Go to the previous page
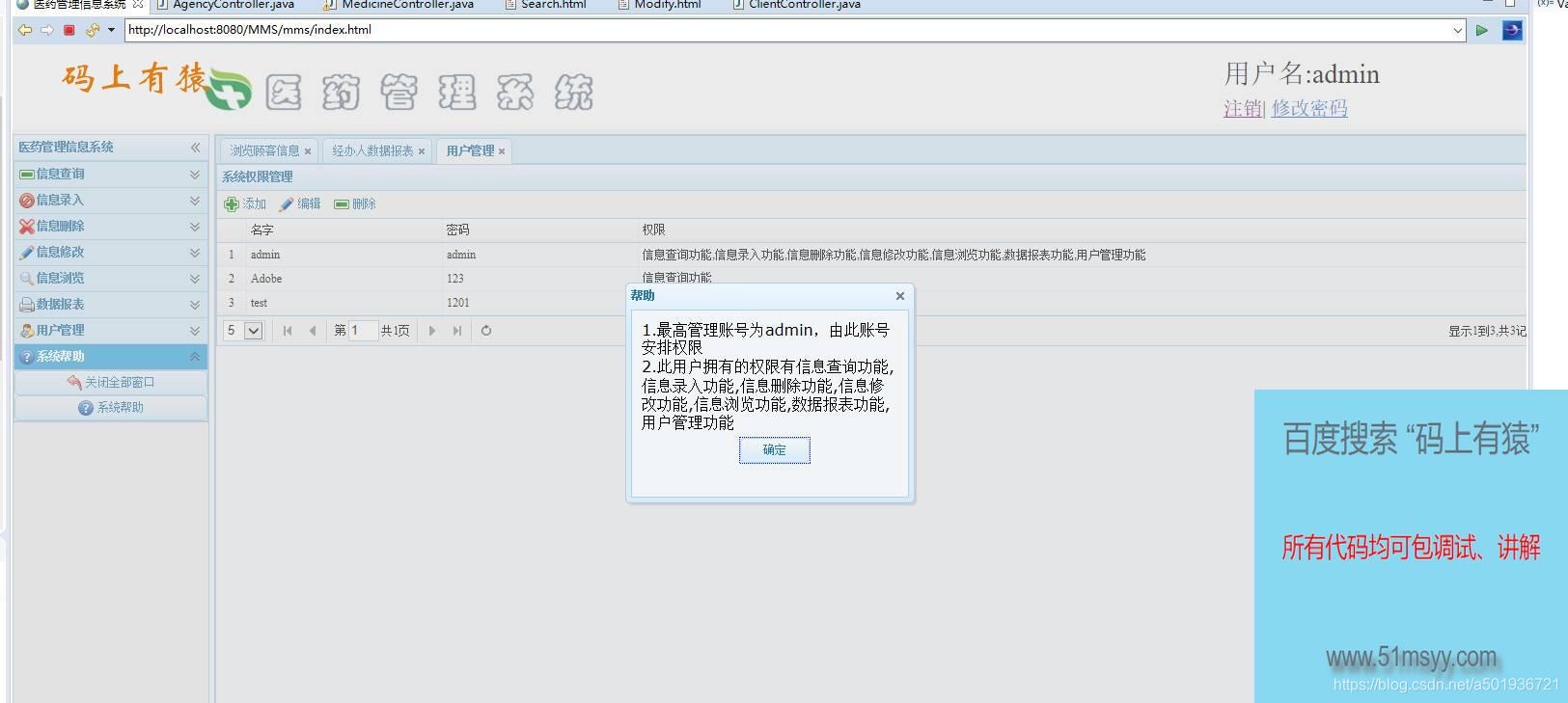 point(312,331)
